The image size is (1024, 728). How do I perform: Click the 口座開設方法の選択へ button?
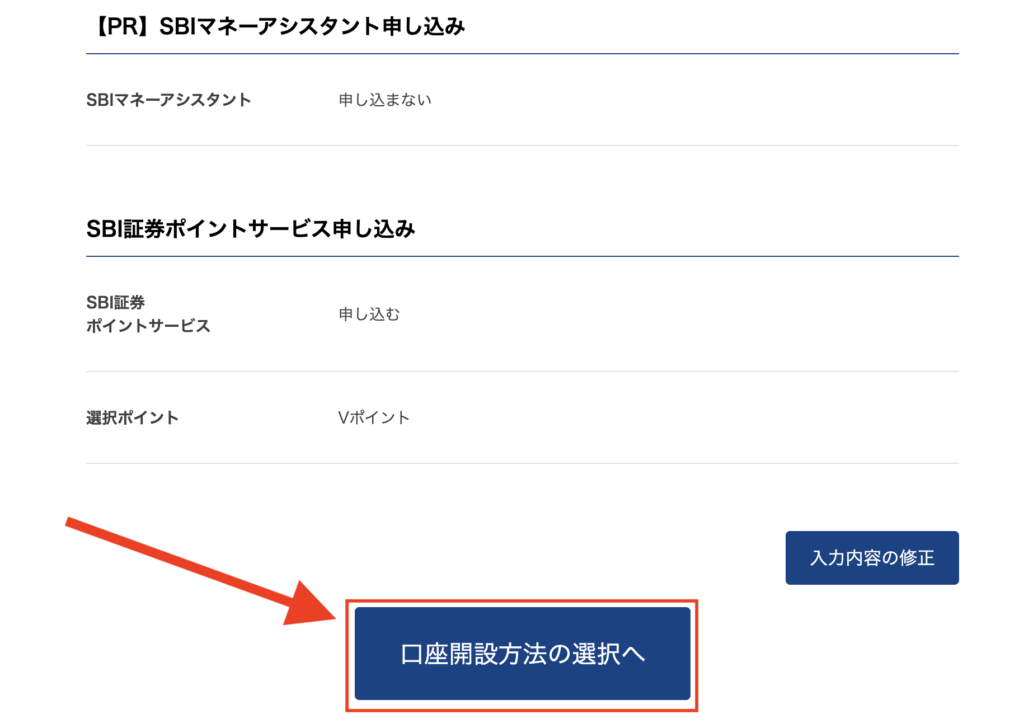point(522,654)
